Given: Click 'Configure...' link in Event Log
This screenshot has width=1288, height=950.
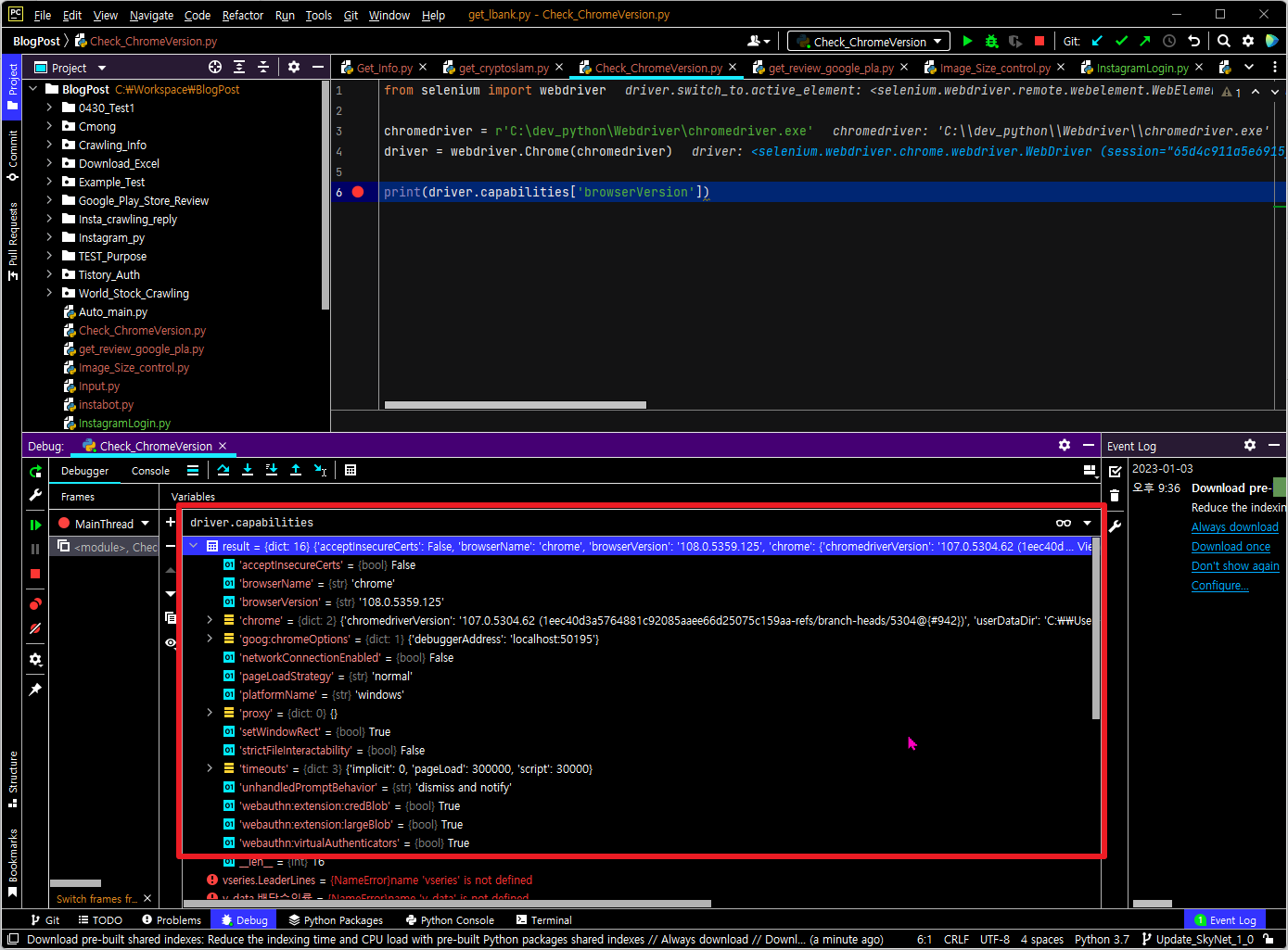Looking at the screenshot, I should (1220, 586).
